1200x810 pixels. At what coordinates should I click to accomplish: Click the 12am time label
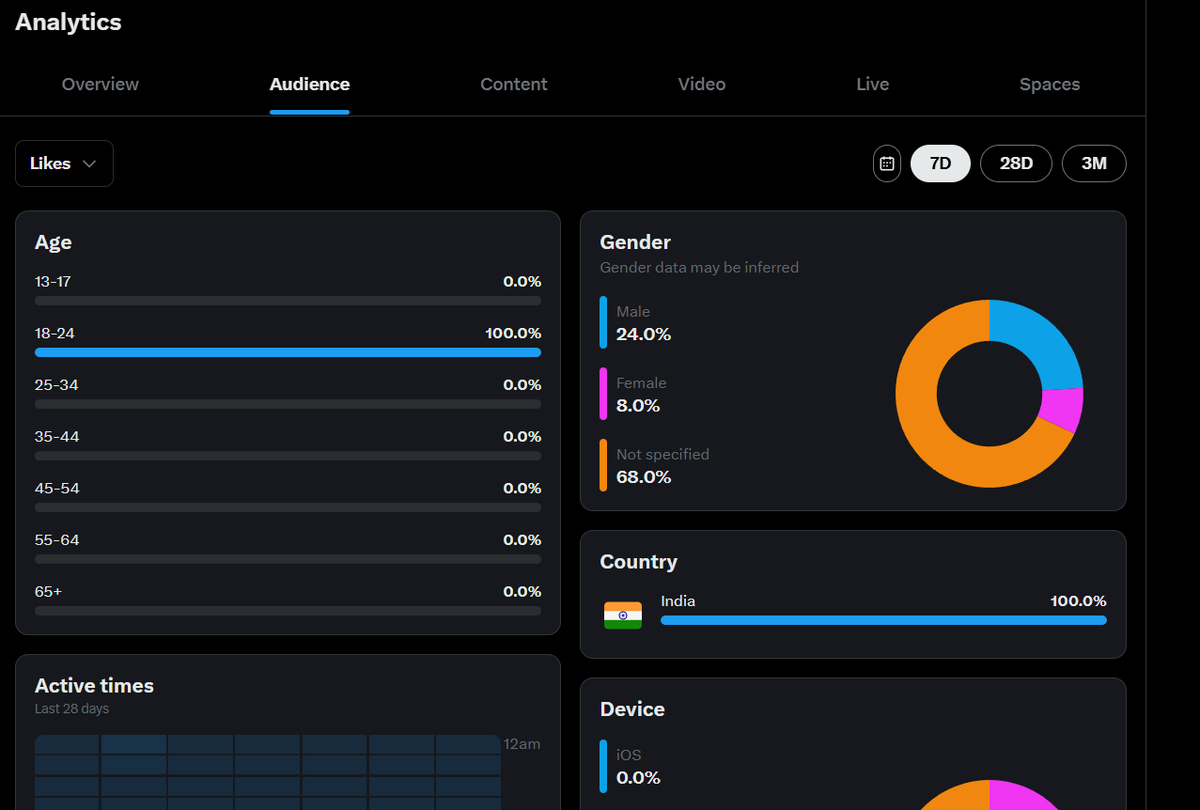[x=523, y=744]
